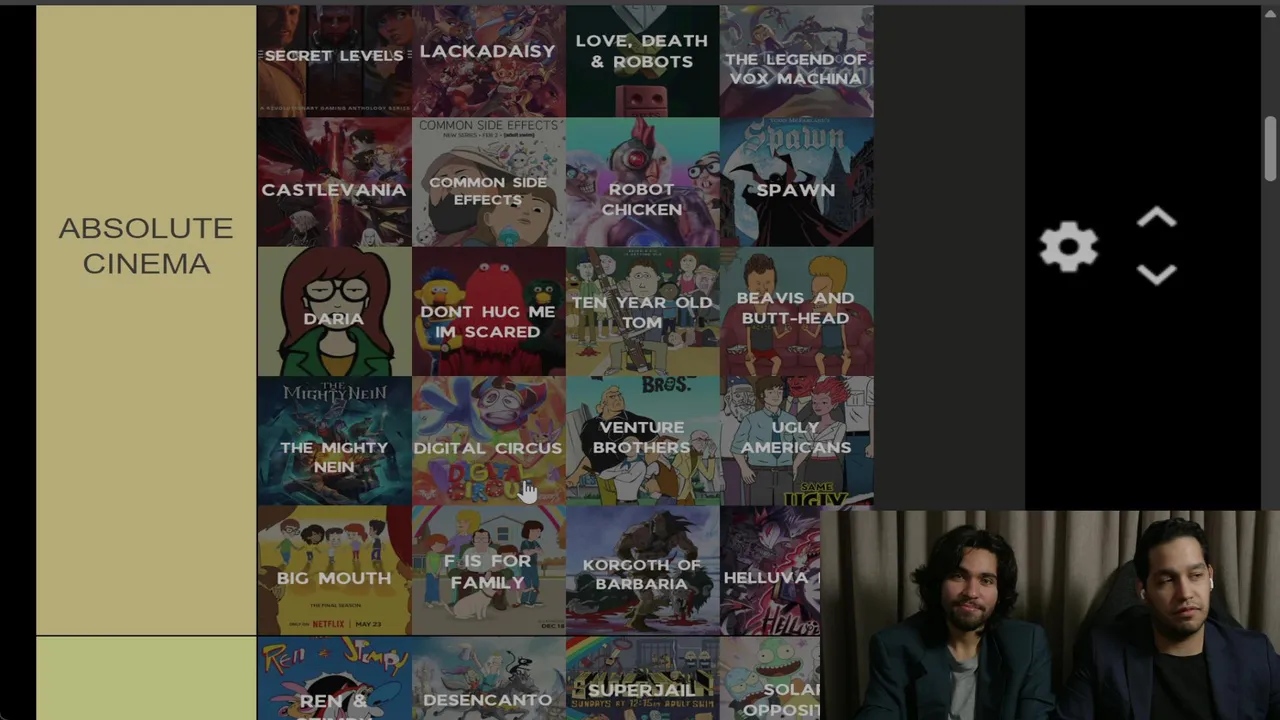Choose the Solar Opposites tile
This screenshot has height=720, width=1280.
tap(770, 678)
